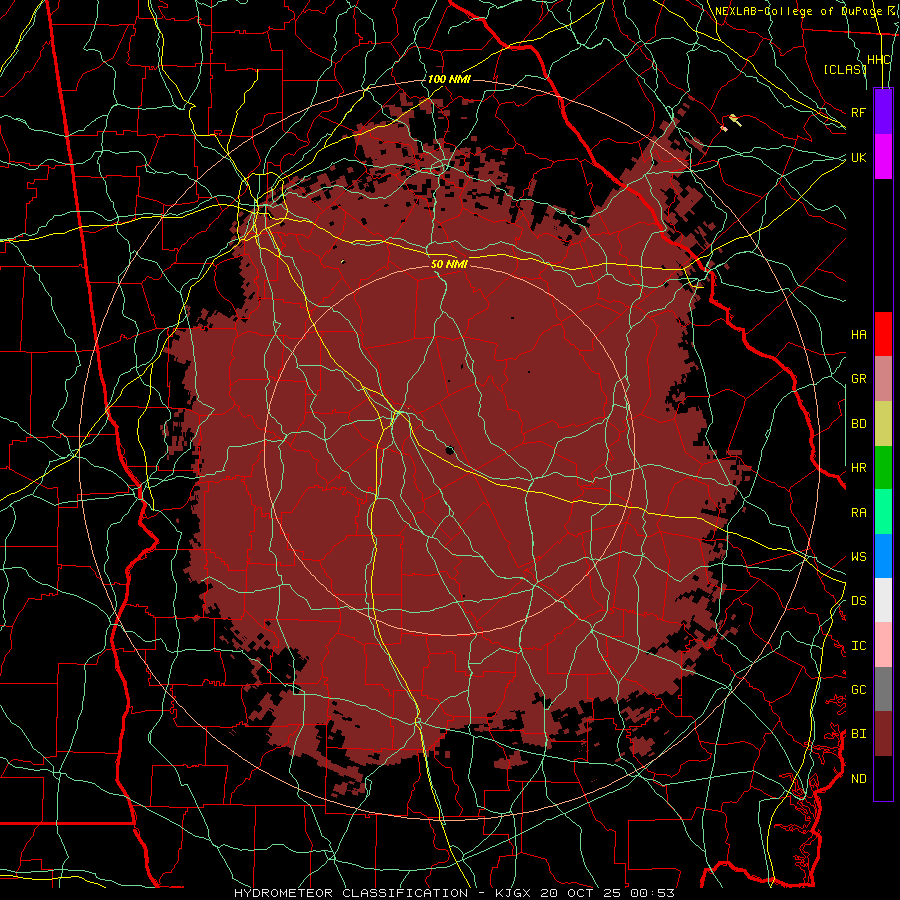Image resolution: width=900 pixels, height=900 pixels.
Task: Click the IC legend label
Action: pyautogui.click(x=858, y=646)
